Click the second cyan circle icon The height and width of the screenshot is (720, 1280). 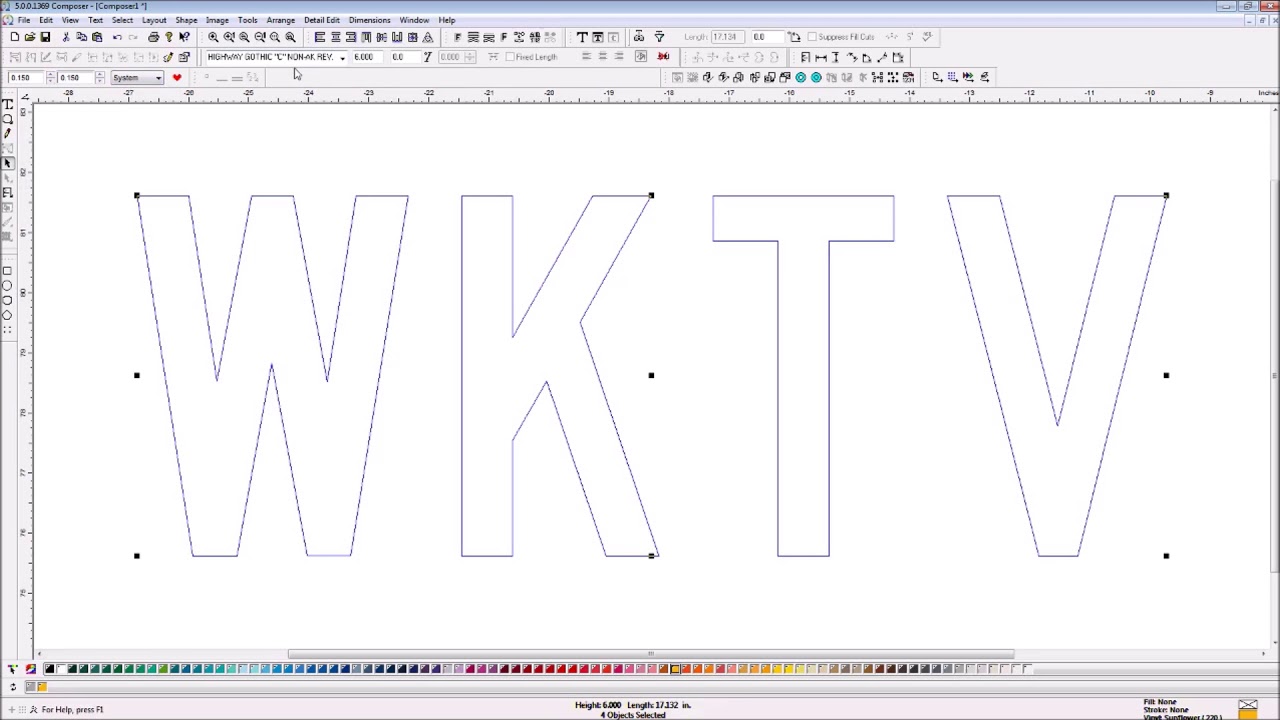pos(816,77)
